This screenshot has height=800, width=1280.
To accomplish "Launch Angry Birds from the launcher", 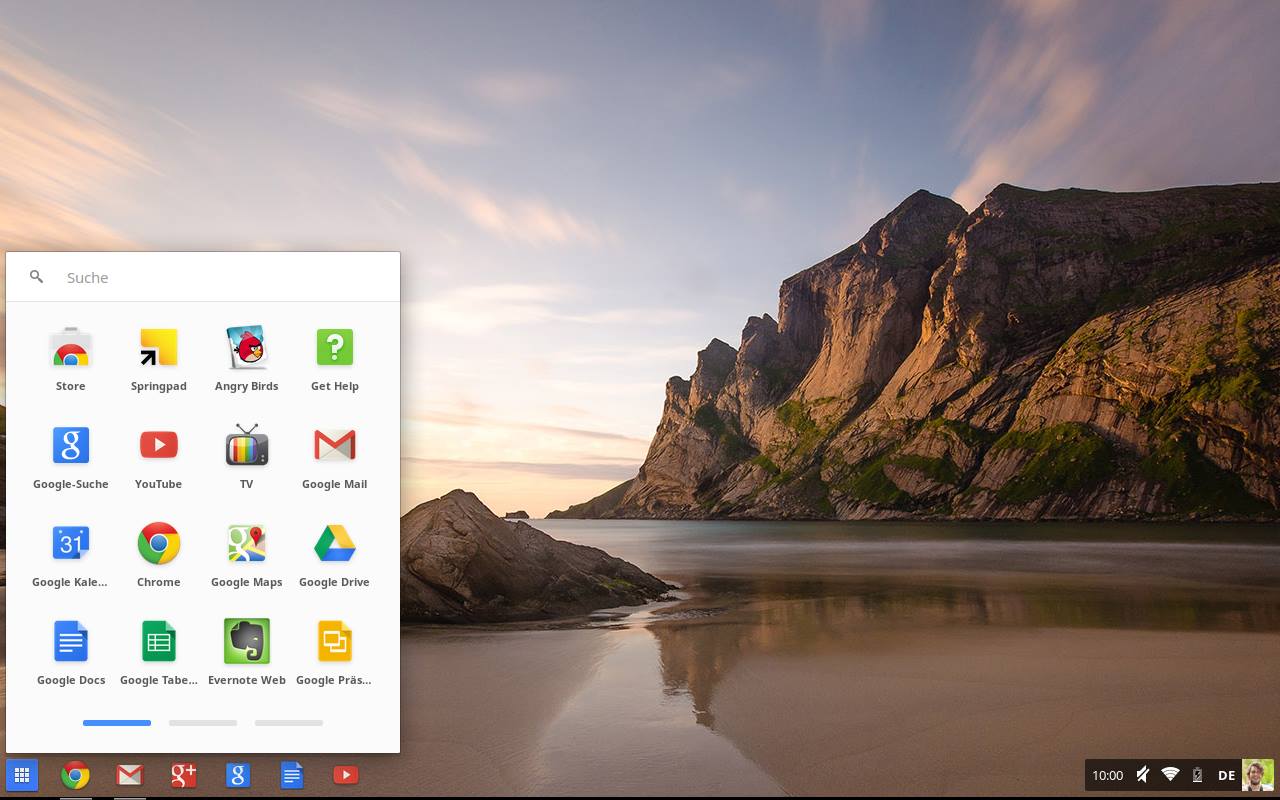I will pos(246,348).
